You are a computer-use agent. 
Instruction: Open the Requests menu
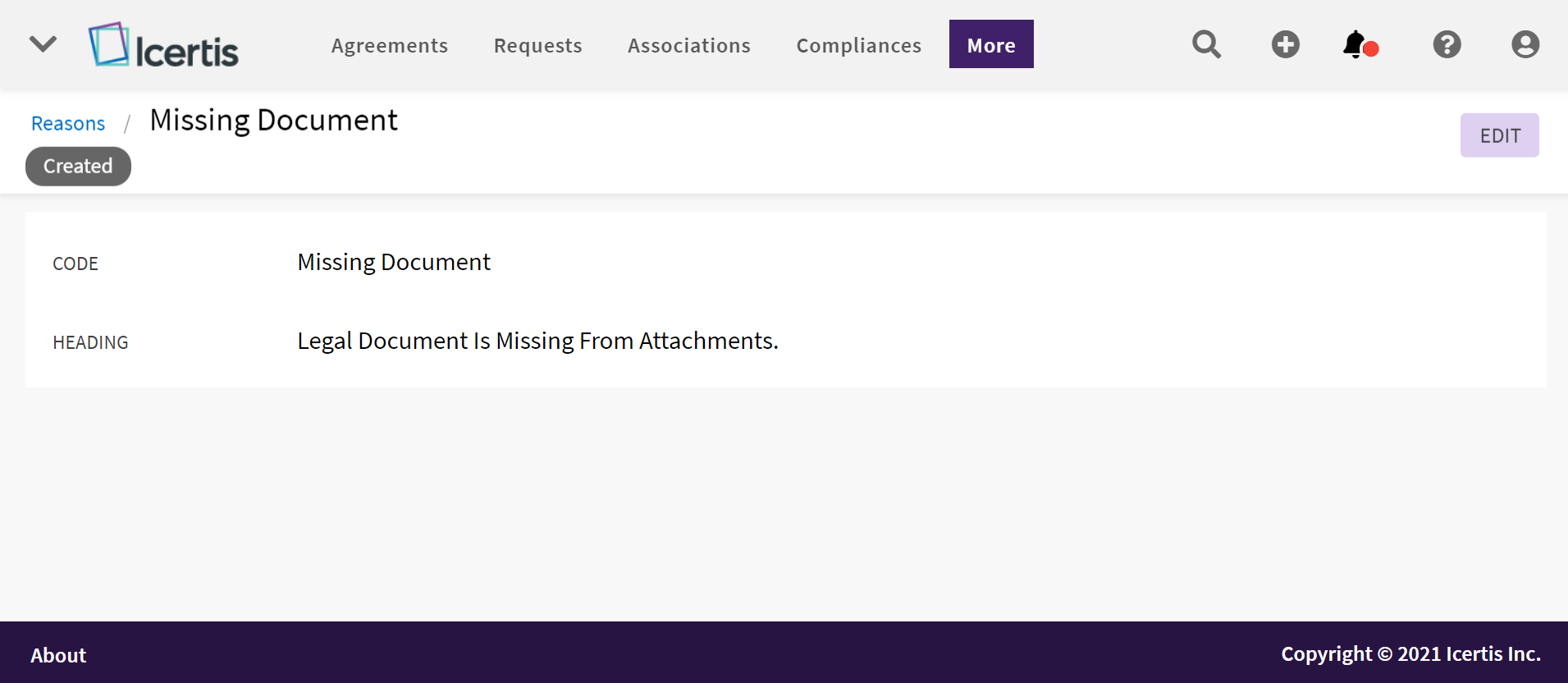(x=538, y=45)
